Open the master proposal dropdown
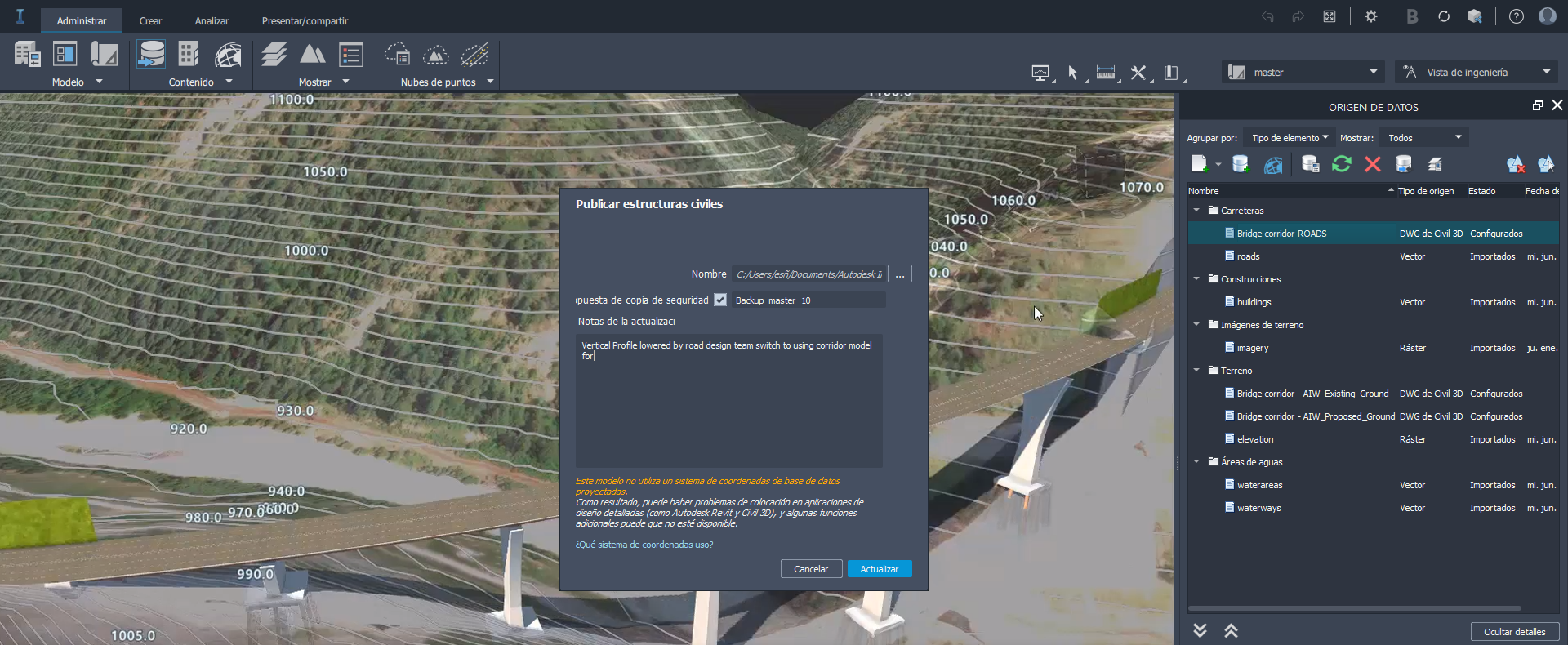The height and width of the screenshot is (645, 1568). [x=1304, y=72]
